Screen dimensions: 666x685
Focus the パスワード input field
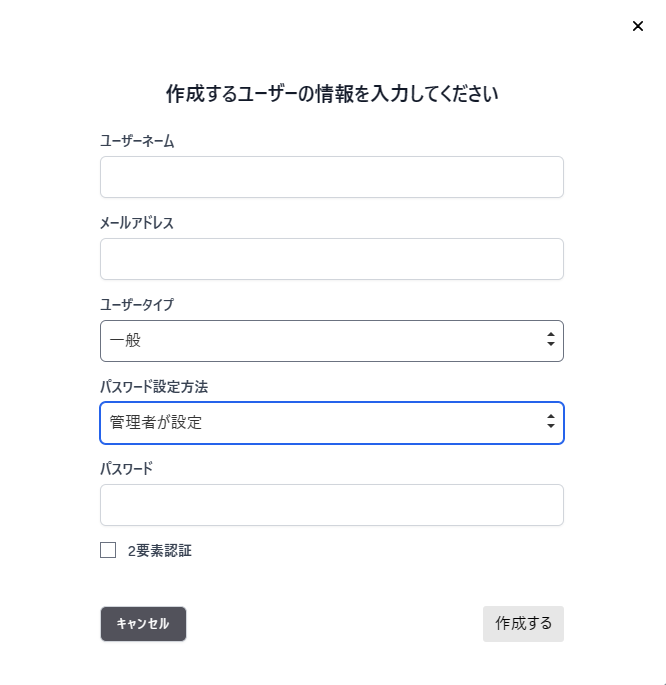[332, 505]
